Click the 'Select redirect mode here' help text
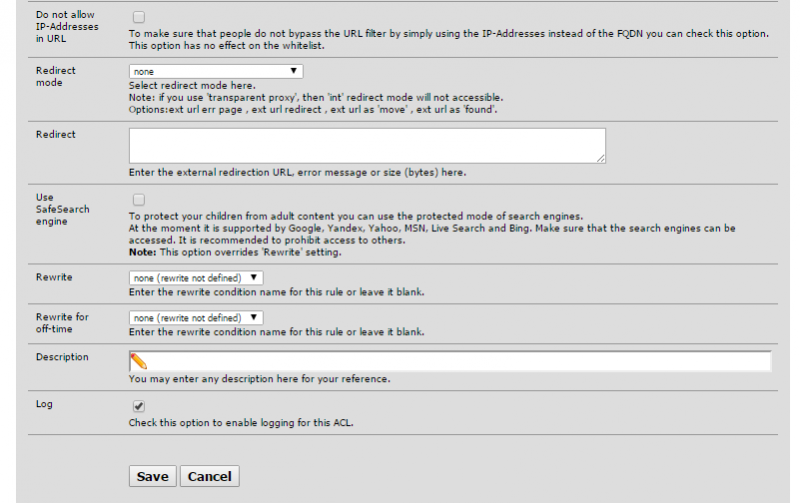Image resolution: width=800 pixels, height=503 pixels. click(192, 86)
